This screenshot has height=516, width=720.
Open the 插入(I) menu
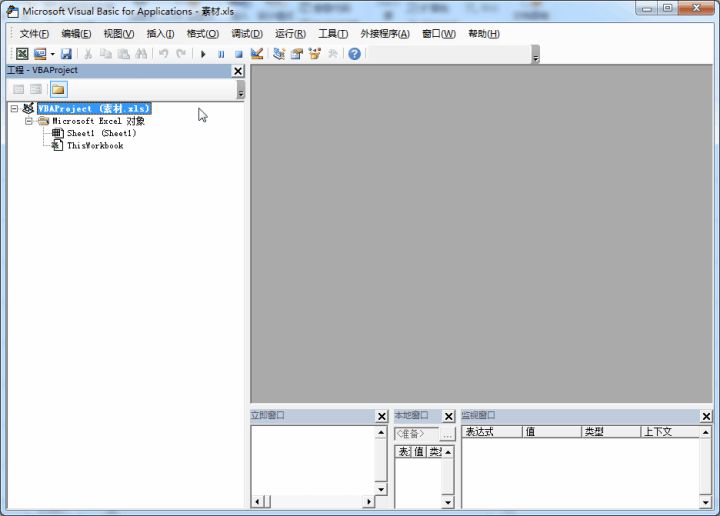coord(160,34)
